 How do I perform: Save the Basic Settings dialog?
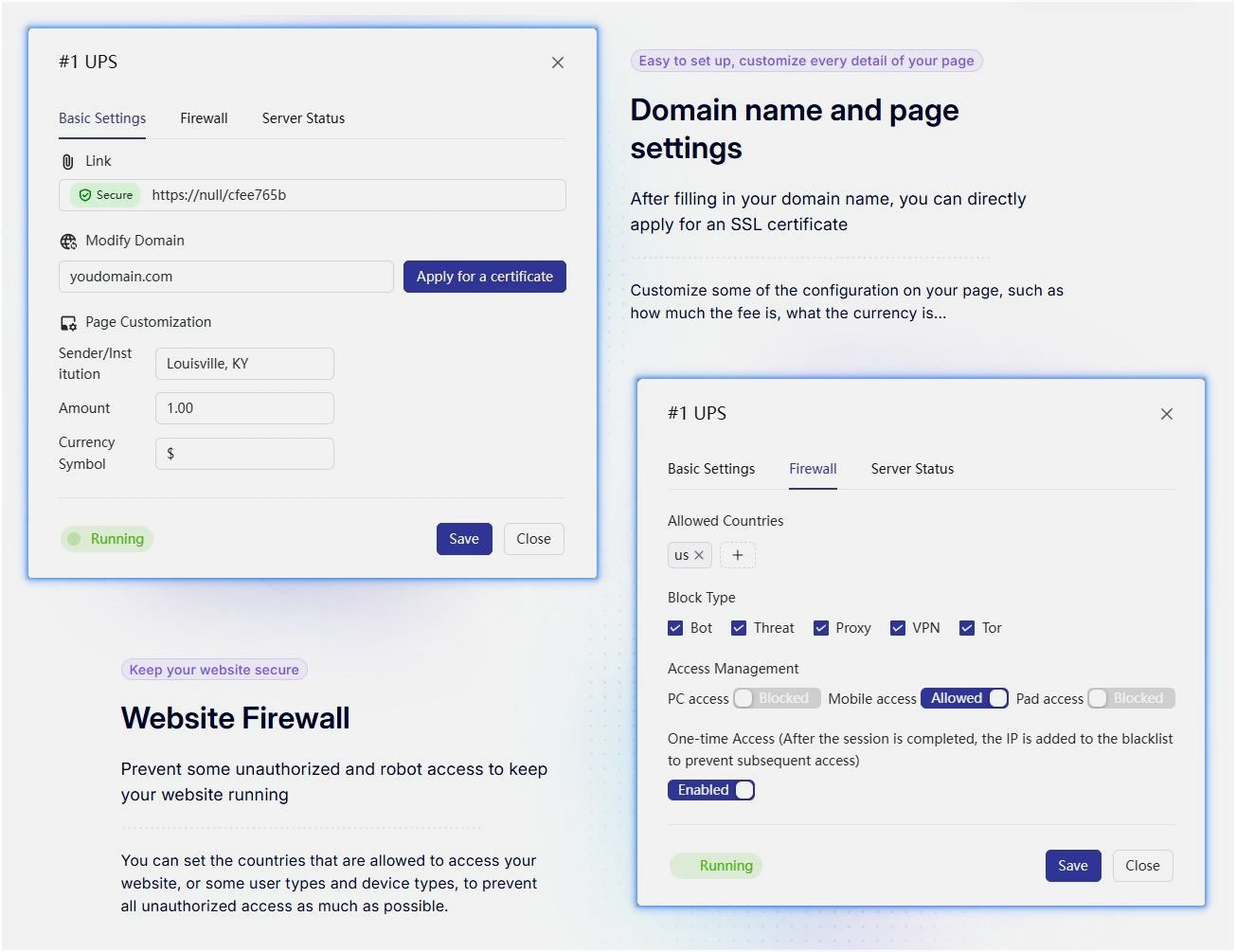click(x=464, y=539)
